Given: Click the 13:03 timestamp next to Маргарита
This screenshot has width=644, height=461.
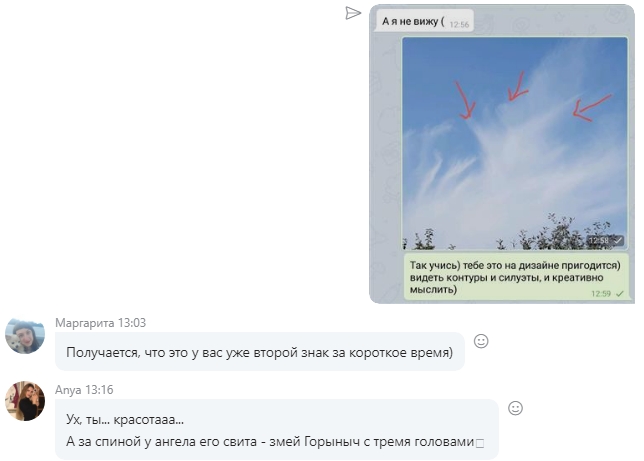Looking at the screenshot, I should click(132, 323).
